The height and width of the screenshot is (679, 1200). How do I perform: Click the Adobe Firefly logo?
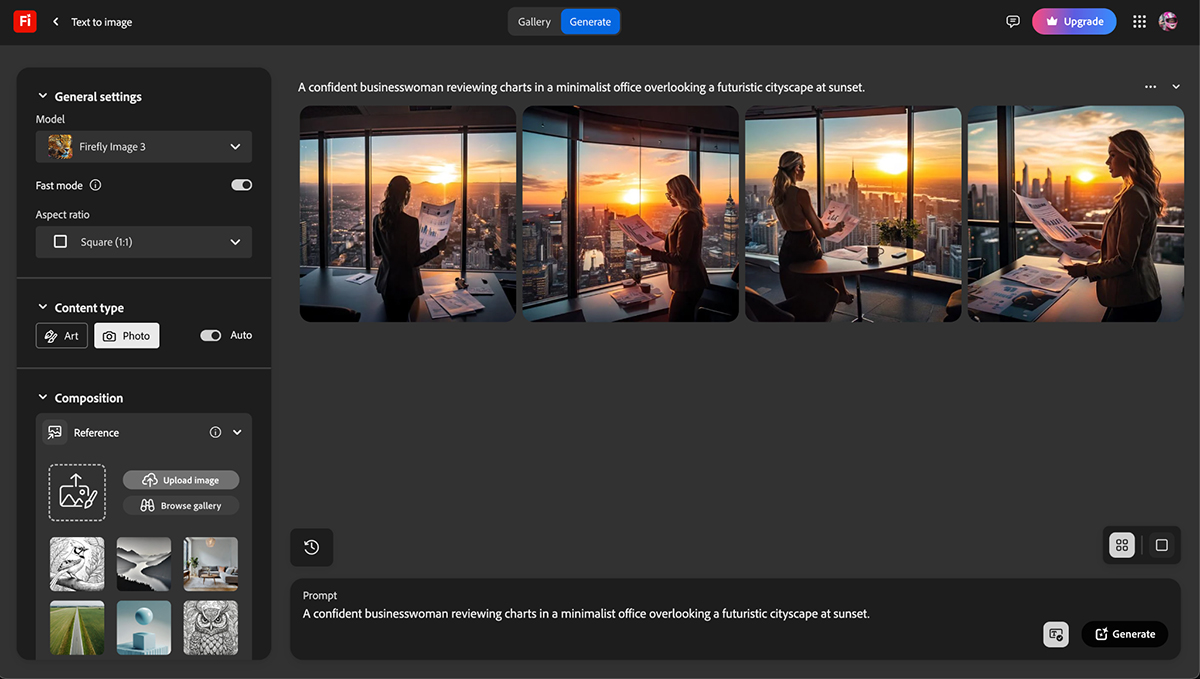24,21
